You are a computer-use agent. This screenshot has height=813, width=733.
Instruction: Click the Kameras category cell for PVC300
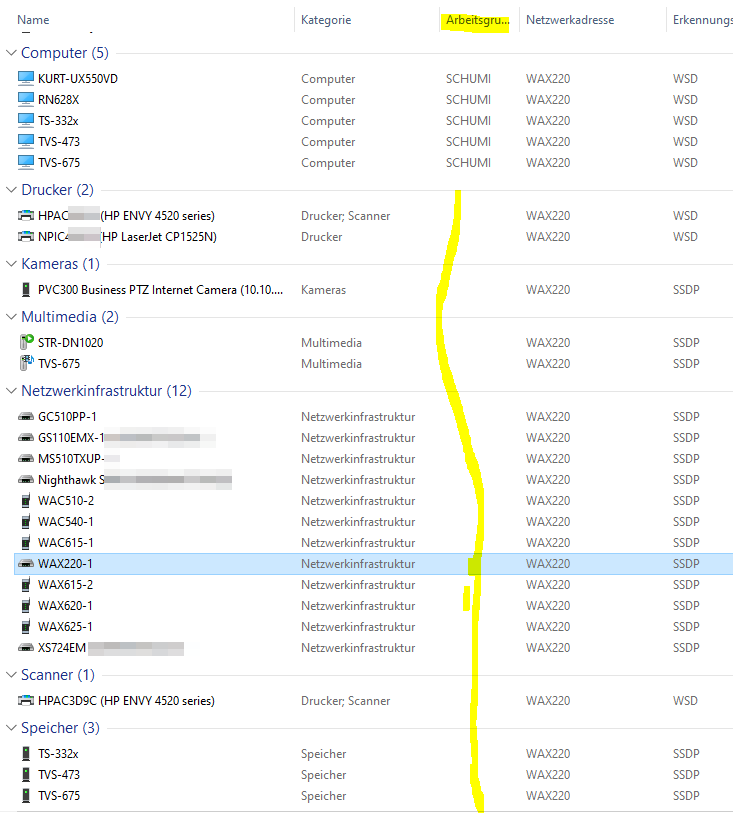click(x=323, y=289)
